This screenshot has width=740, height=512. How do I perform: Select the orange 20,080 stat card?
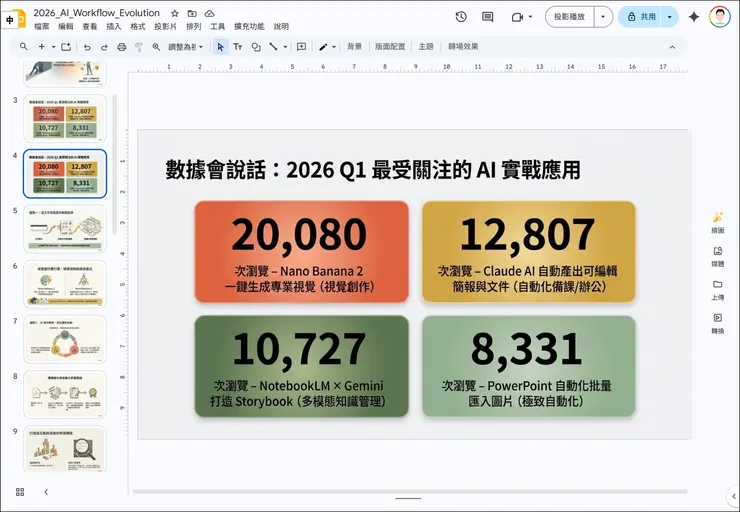302,252
